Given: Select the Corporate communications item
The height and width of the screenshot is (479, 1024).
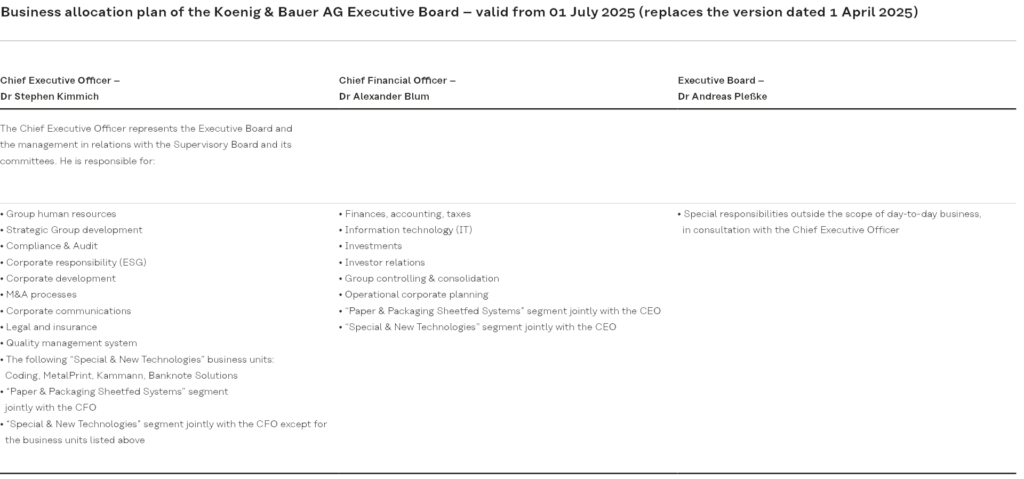Looking at the screenshot, I should click(69, 311).
